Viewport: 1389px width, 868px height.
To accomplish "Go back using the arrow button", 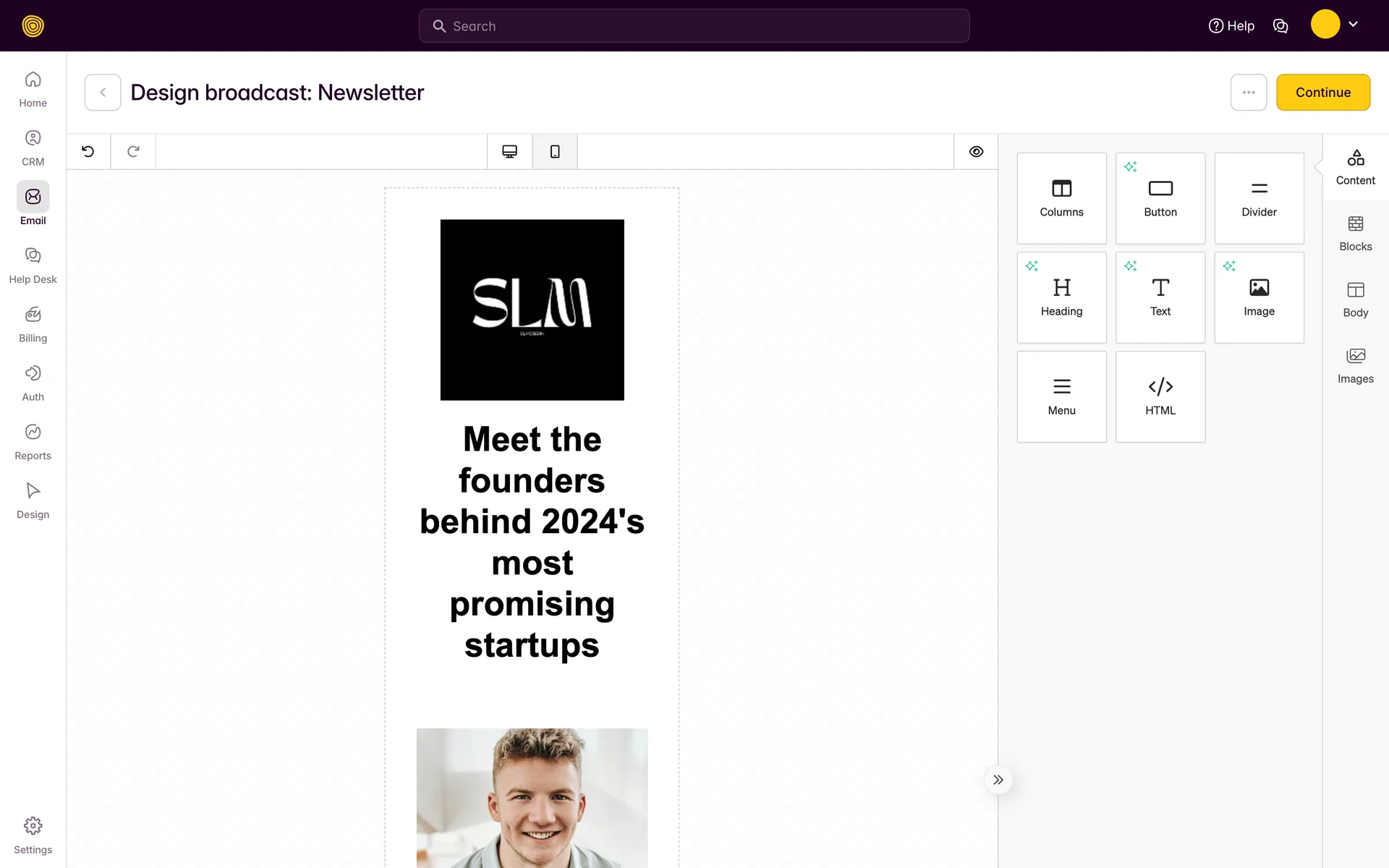I will 103,93.
